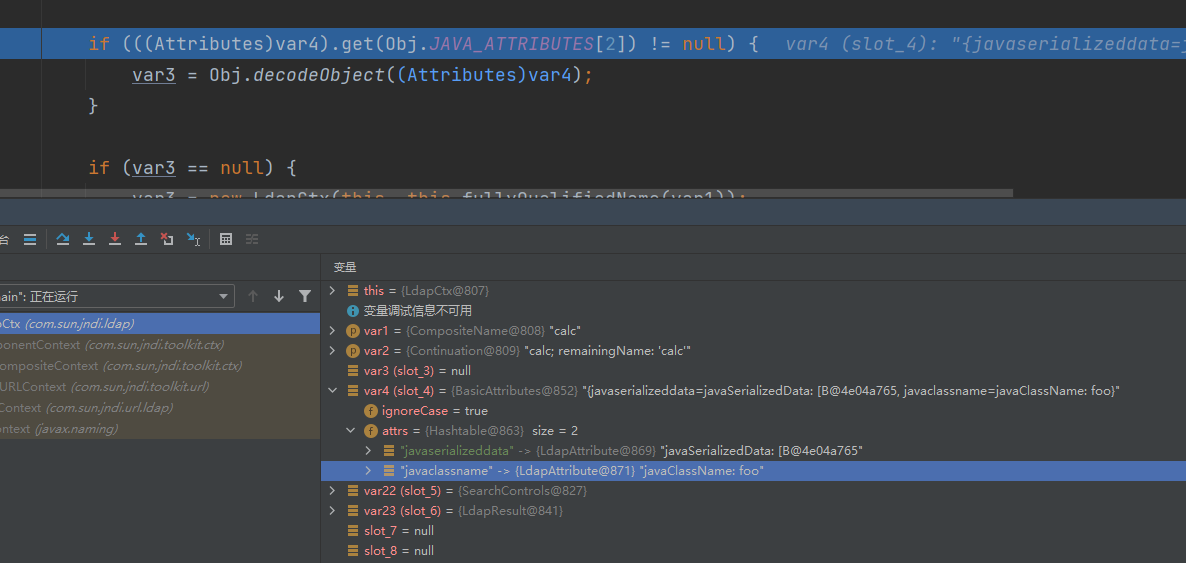Collapse the attrs Hashtable@863 node

(x=350, y=431)
